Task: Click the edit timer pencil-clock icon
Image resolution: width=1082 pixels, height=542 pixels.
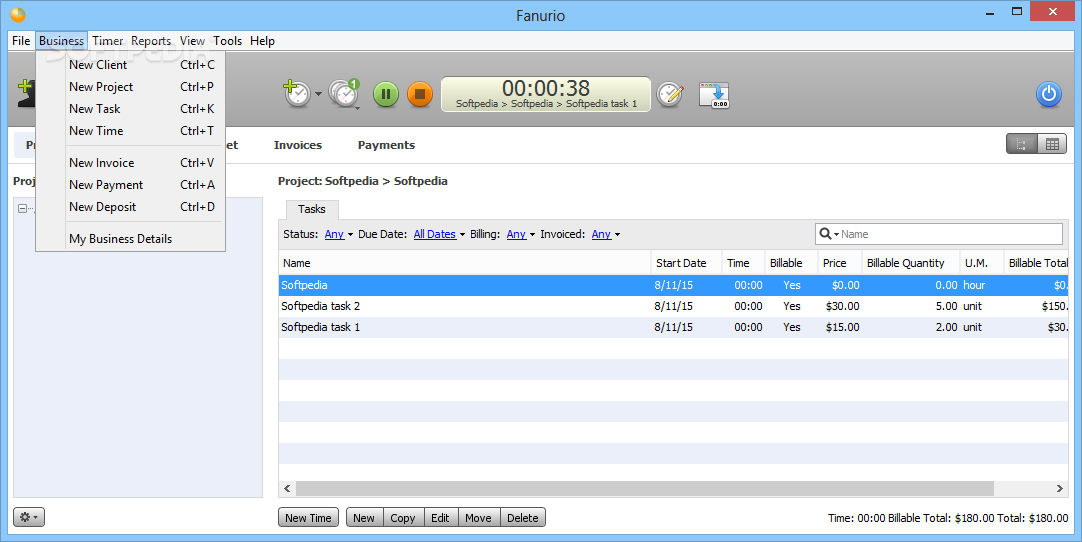Action: 669,94
